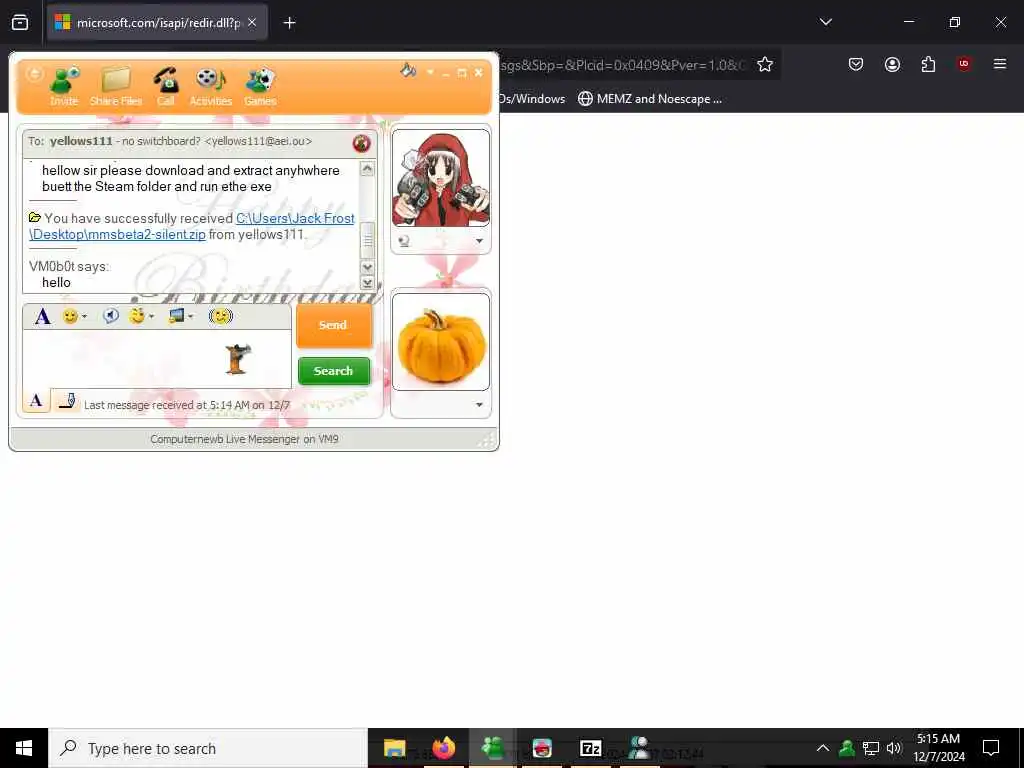Show hidden system tray icons
Viewport: 1024px width, 768px height.
(x=823, y=748)
